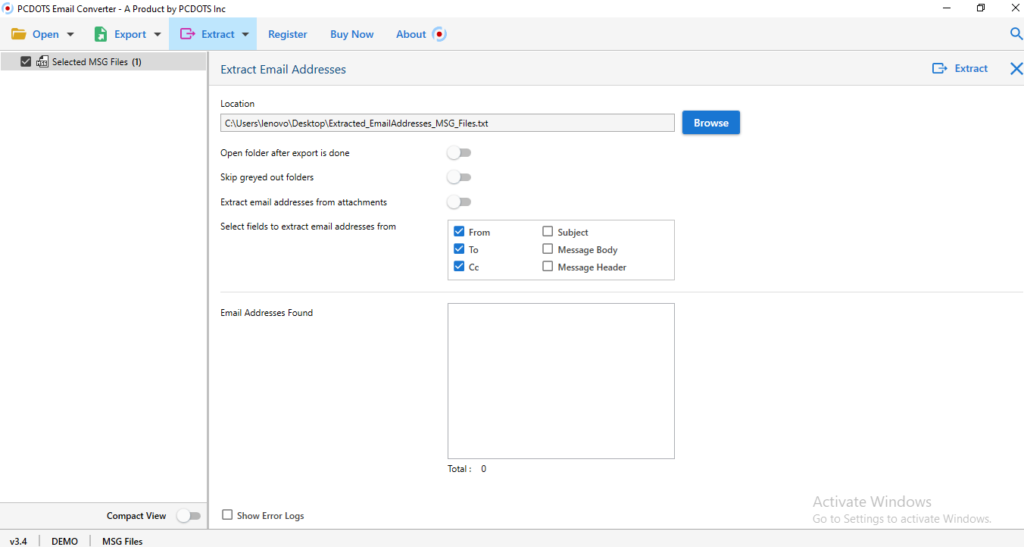Open the Buy Now menu item
The image size is (1024, 547).
[352, 34]
